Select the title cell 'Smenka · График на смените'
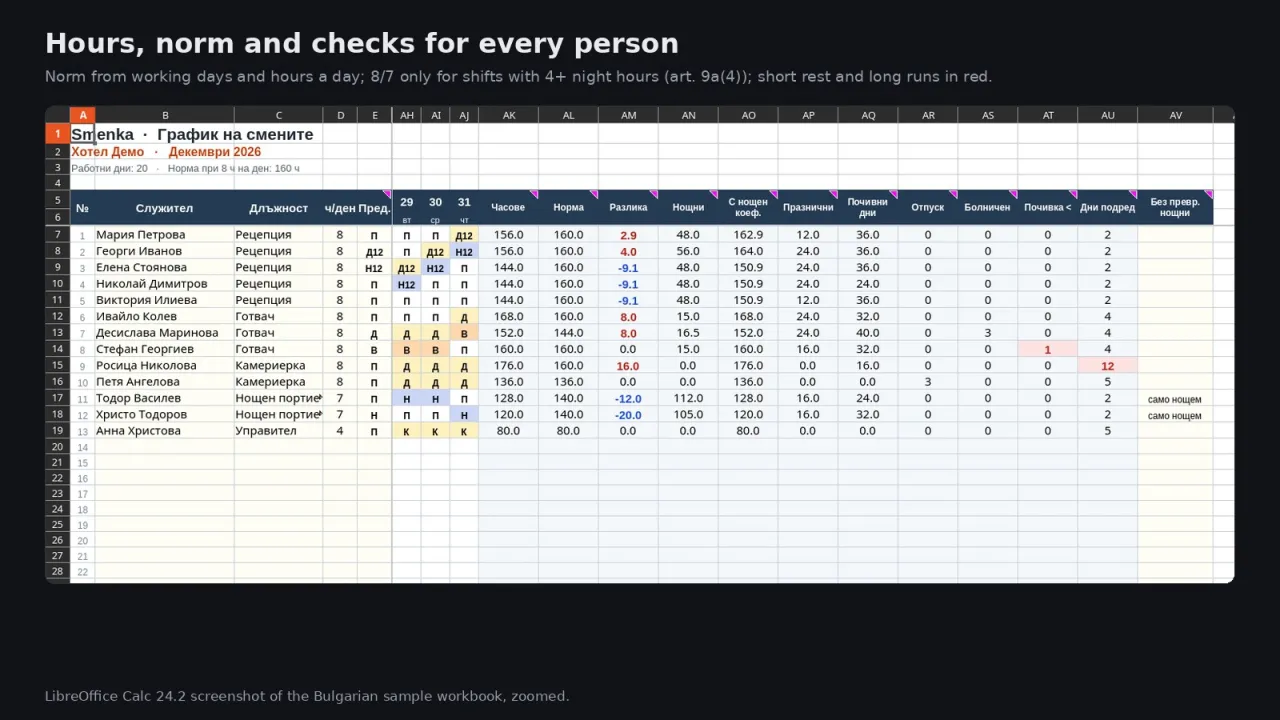Viewport: 1280px width, 720px height. click(192, 134)
